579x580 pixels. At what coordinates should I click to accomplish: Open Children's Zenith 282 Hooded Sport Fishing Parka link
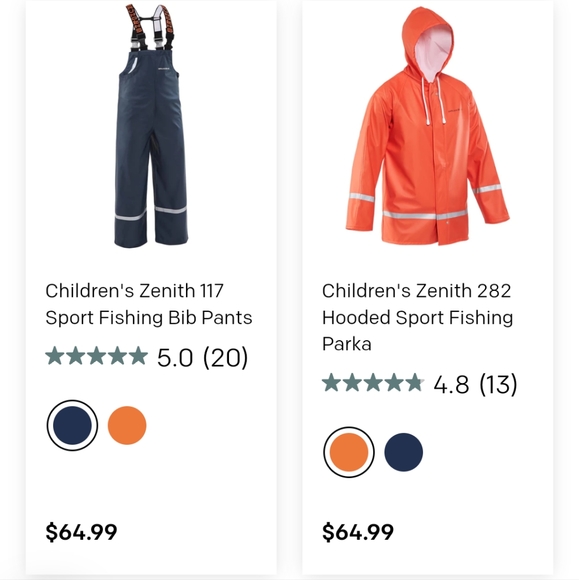pos(417,317)
